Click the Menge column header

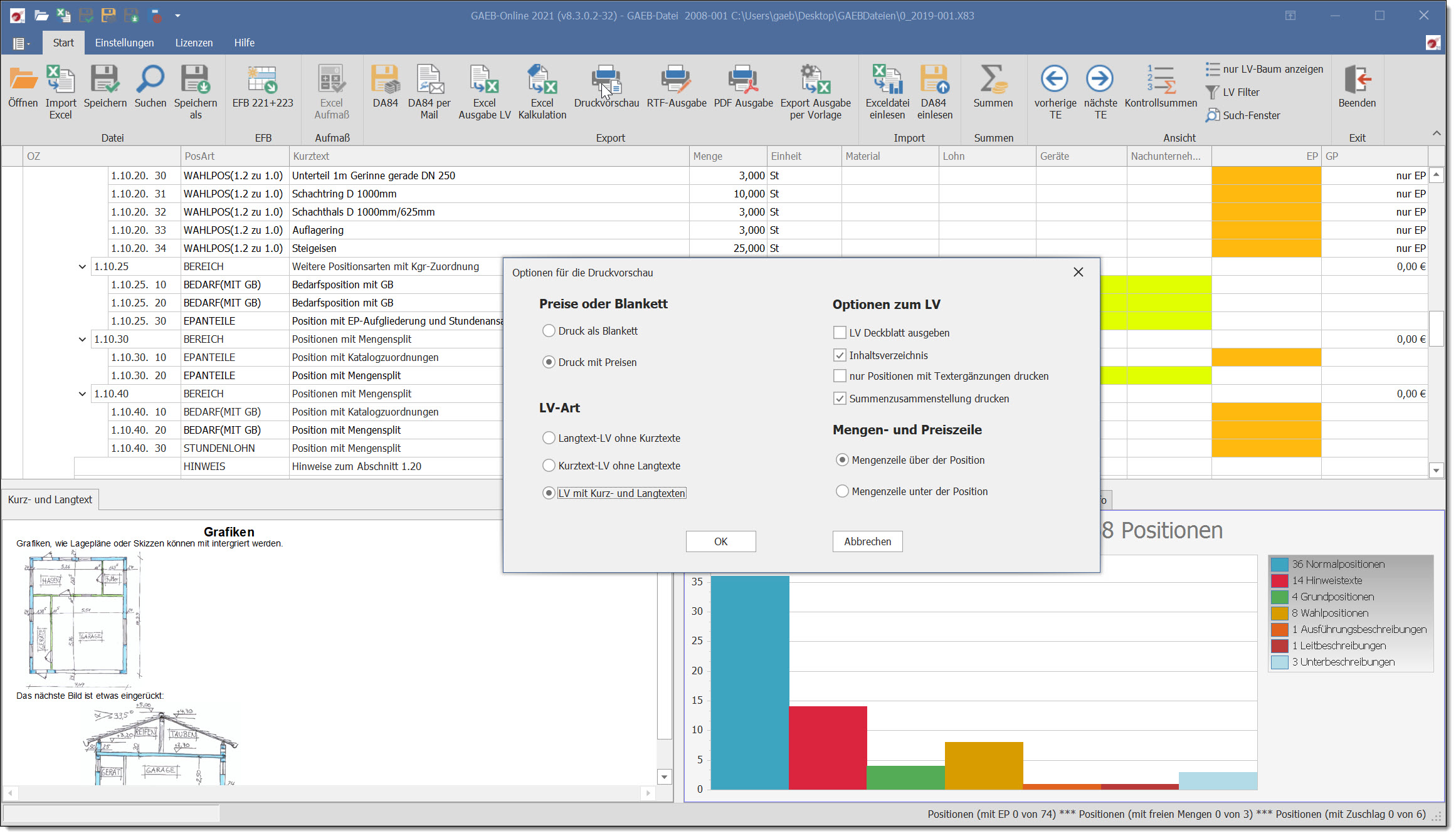[728, 156]
